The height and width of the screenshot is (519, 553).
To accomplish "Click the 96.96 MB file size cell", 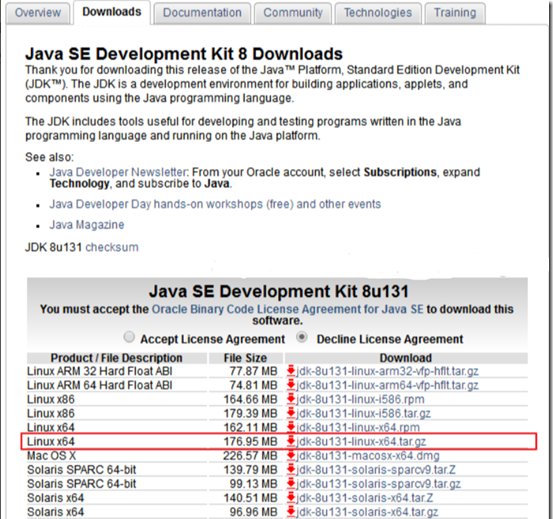I will 254,512.
